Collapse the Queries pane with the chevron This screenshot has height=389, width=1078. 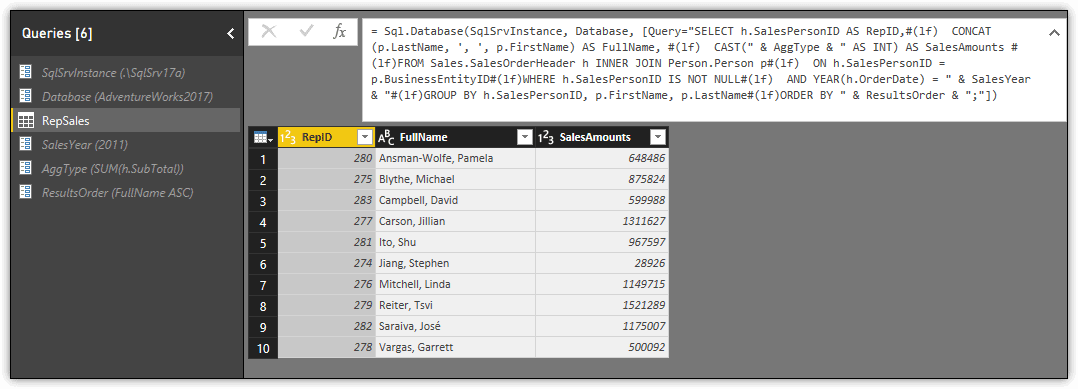(x=231, y=34)
